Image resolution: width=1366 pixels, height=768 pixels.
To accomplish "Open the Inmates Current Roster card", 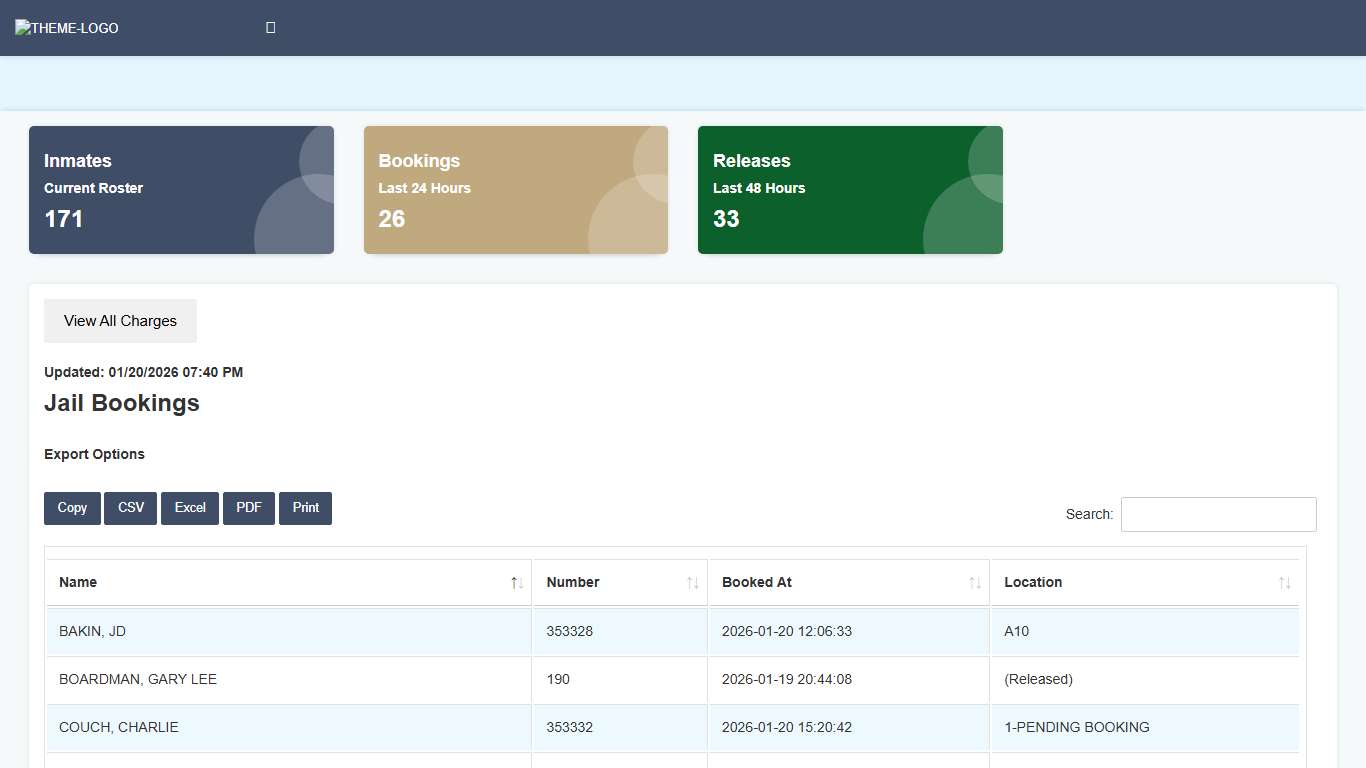I will point(181,190).
